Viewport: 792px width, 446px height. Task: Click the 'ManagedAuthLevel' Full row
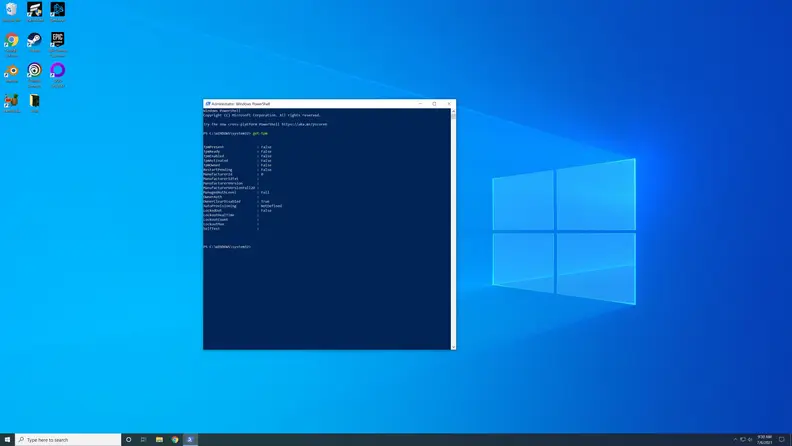(x=236, y=192)
